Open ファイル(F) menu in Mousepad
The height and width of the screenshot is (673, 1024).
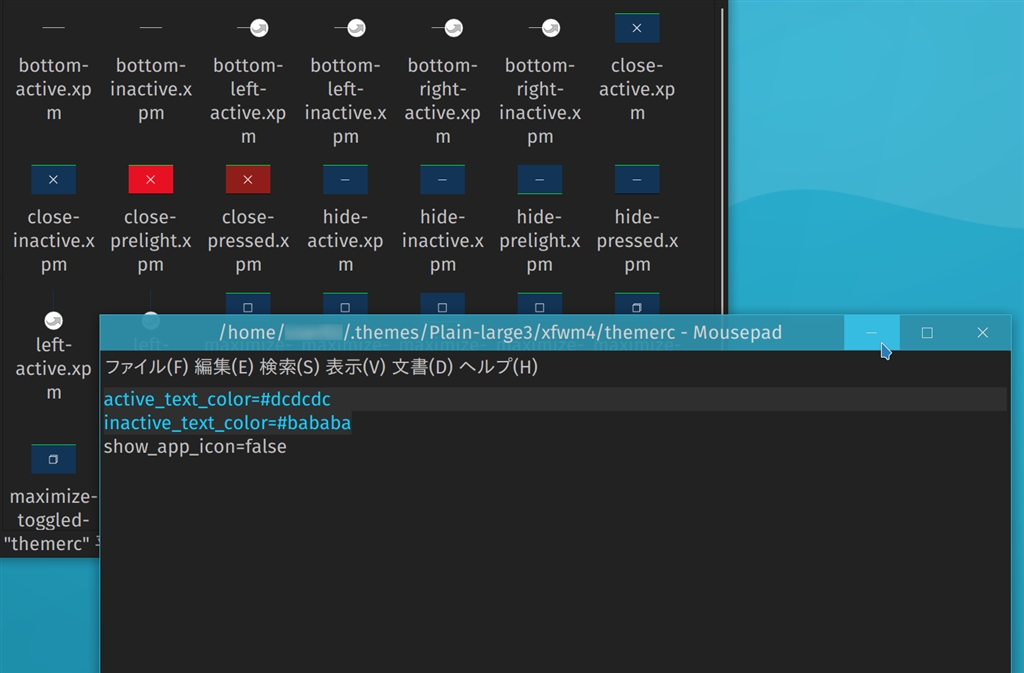click(x=146, y=367)
